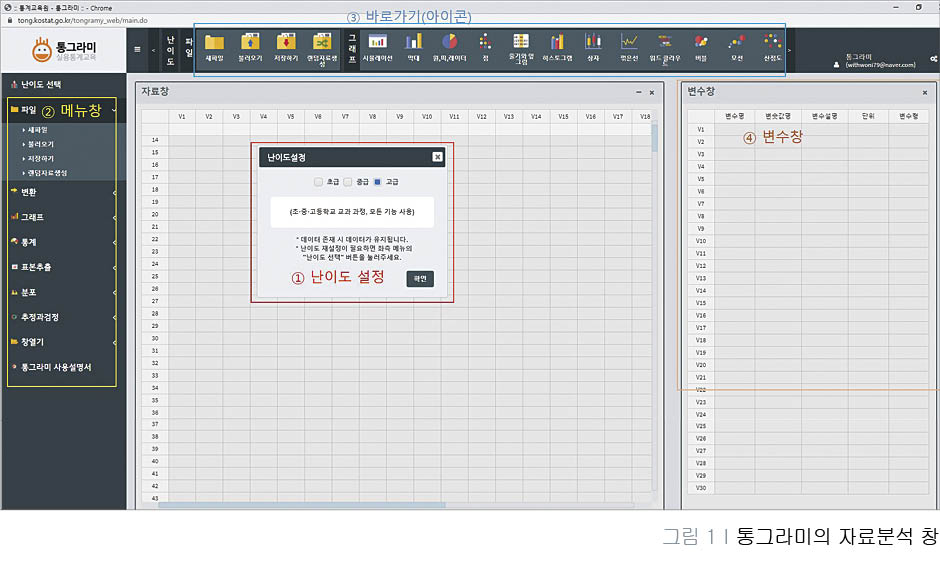Expand the 통계 sidebar menu
Viewport: 940px width, 563px height.
(63, 242)
